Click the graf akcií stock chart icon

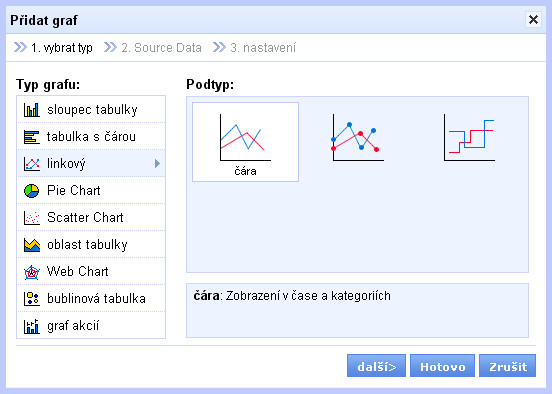[32, 326]
